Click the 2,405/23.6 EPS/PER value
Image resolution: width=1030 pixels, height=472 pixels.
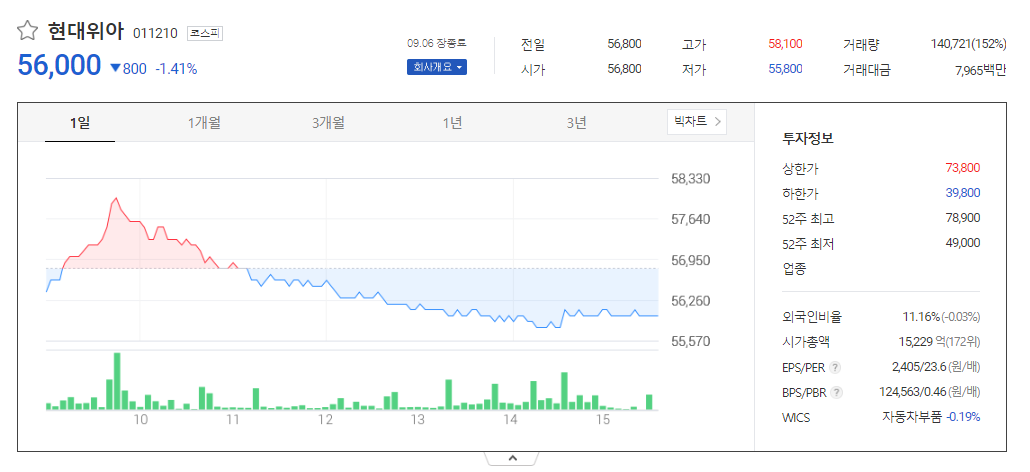[x=918, y=367]
